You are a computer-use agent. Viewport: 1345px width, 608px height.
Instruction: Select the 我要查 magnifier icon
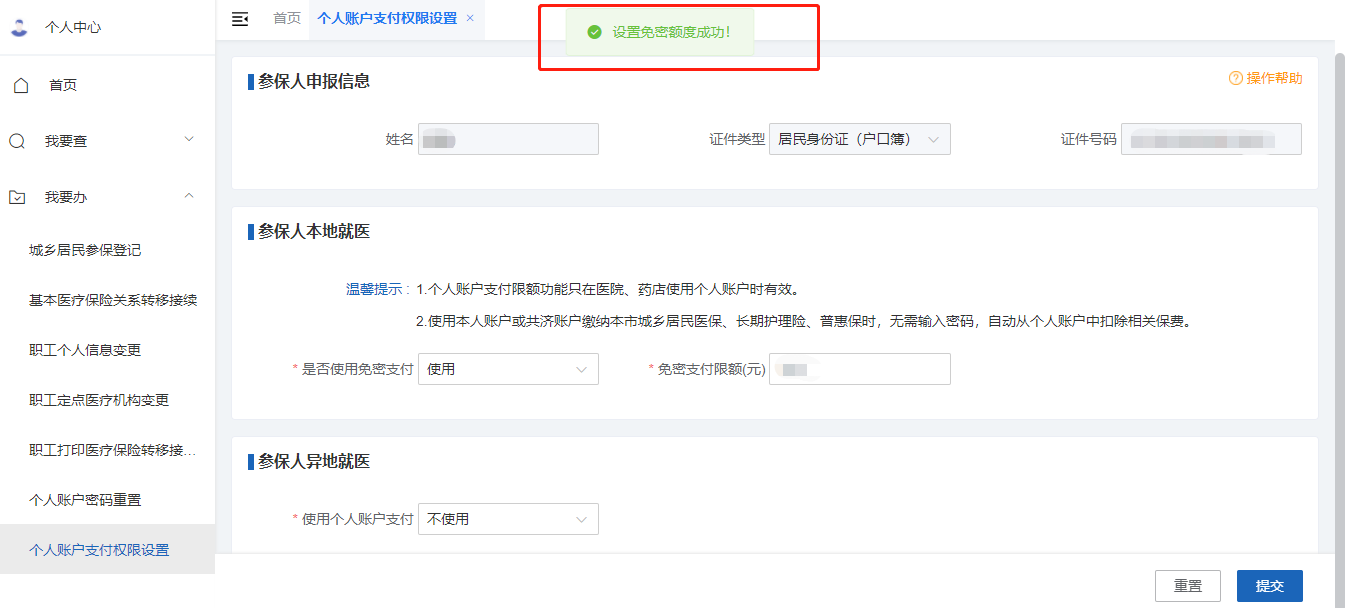click(x=16, y=140)
